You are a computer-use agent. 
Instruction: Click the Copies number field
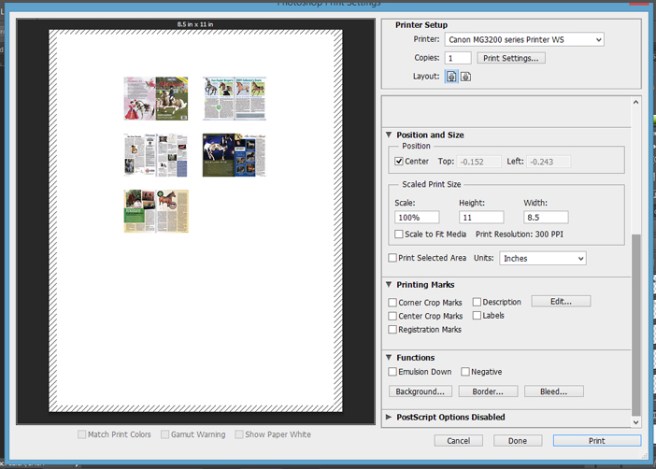[x=458, y=58]
